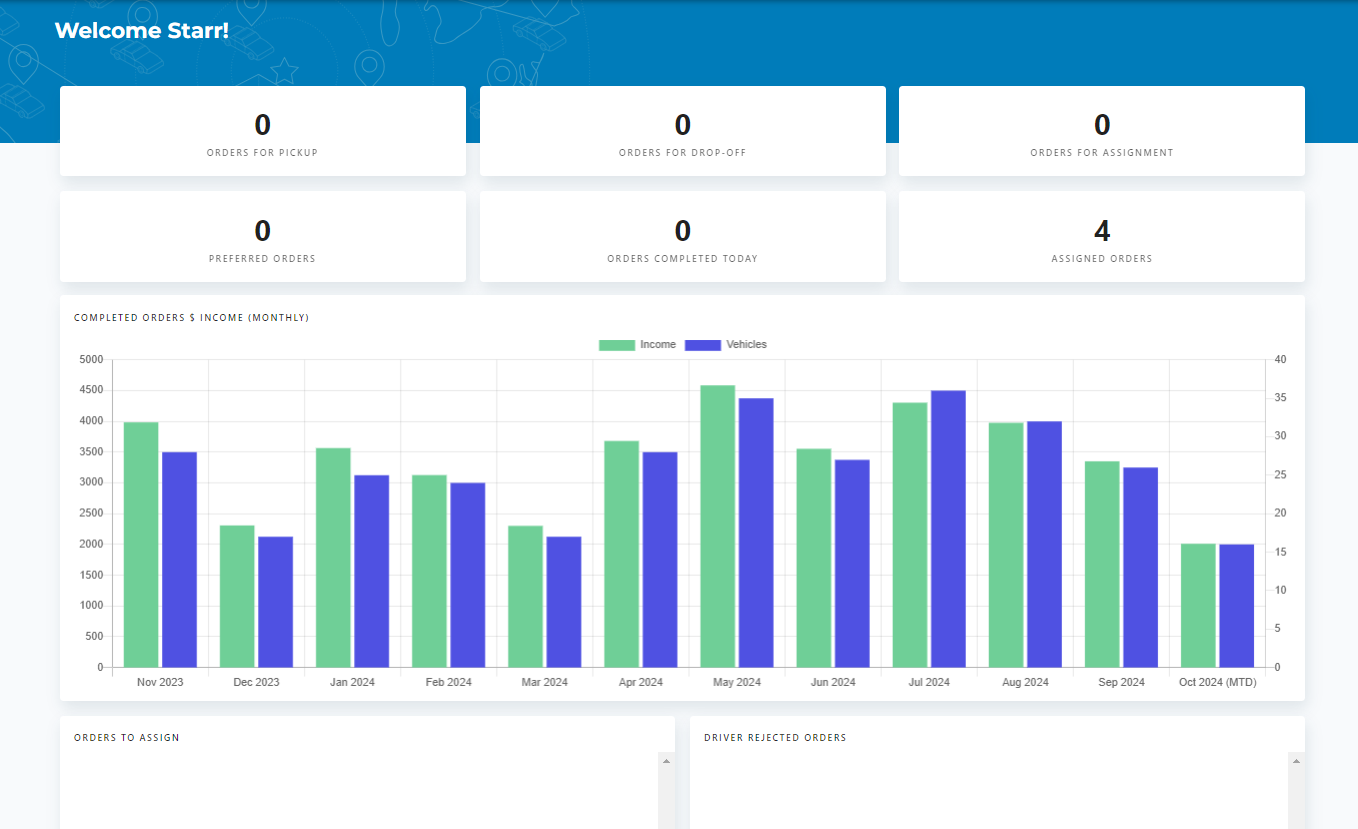Click the blue Vehicles bar for Jun 2024
1358x829 pixels.
click(x=852, y=563)
